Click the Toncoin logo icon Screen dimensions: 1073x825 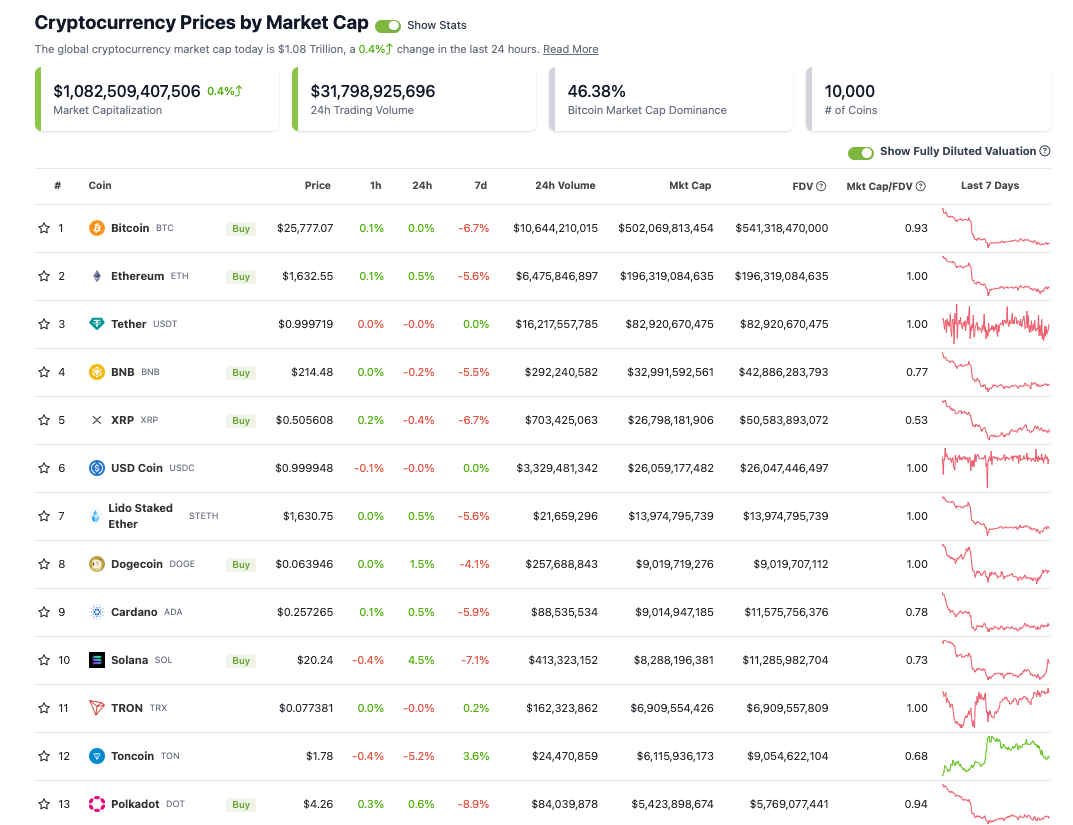(97, 756)
